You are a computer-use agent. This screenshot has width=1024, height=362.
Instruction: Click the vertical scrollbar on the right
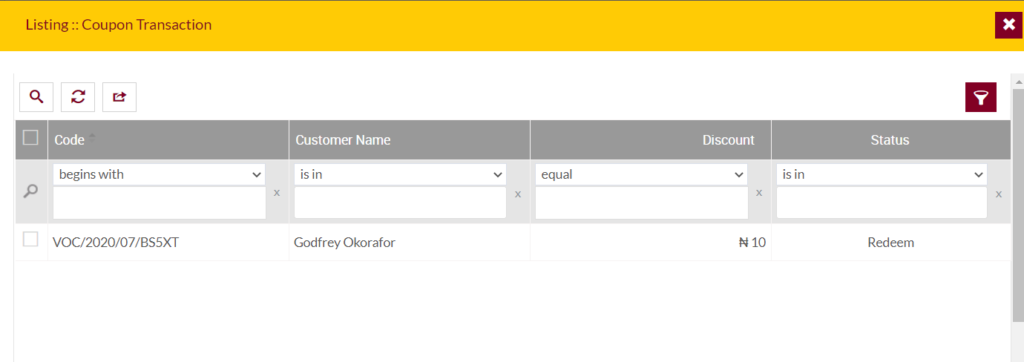1017,205
